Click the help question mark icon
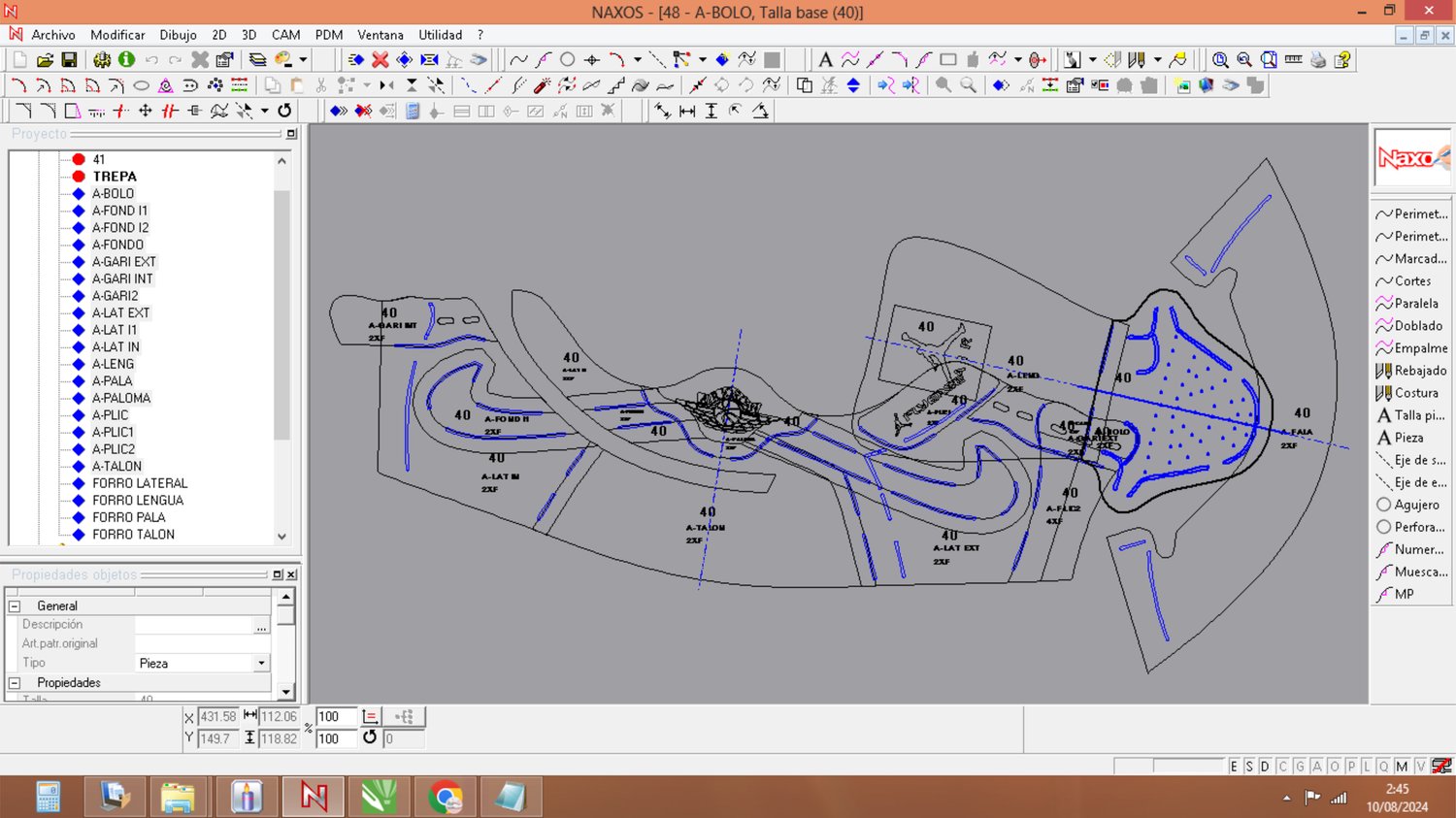1456x818 pixels. tap(1342, 60)
